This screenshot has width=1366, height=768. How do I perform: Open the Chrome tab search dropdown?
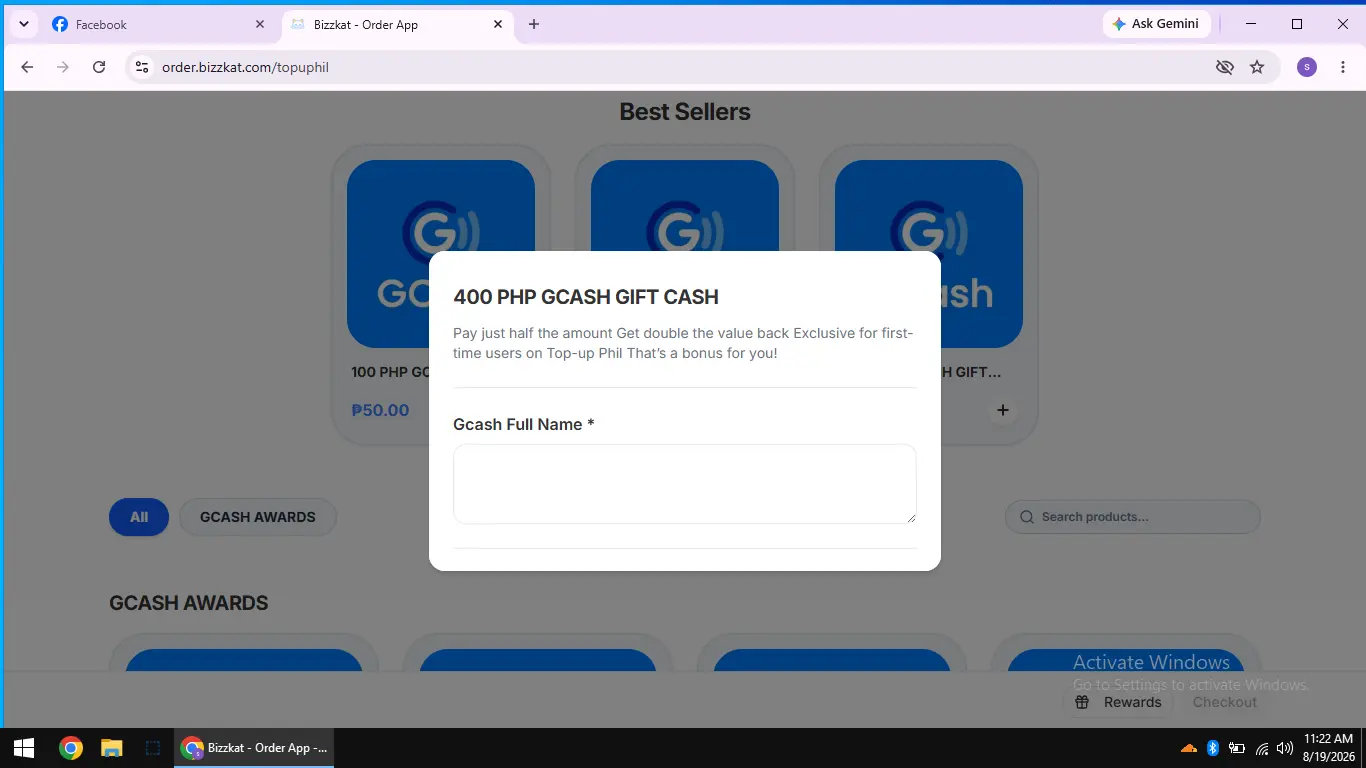click(x=23, y=24)
